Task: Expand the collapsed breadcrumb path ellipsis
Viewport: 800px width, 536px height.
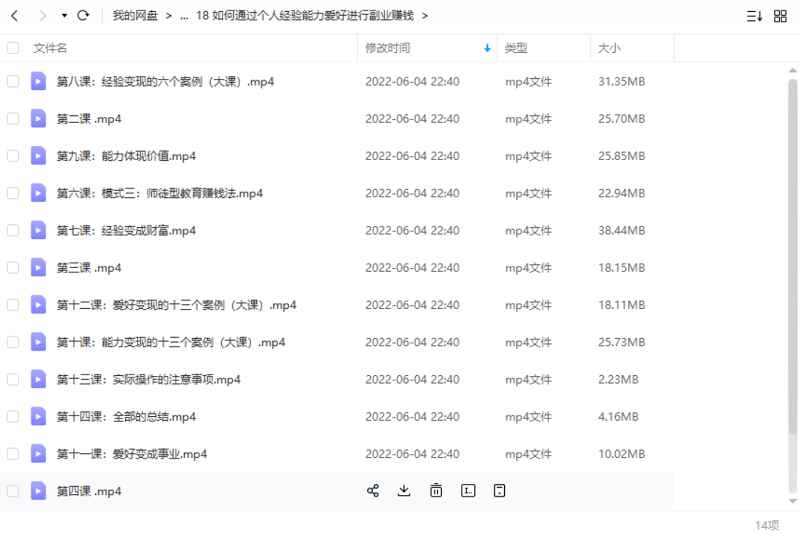Action: pyautogui.click(x=185, y=16)
